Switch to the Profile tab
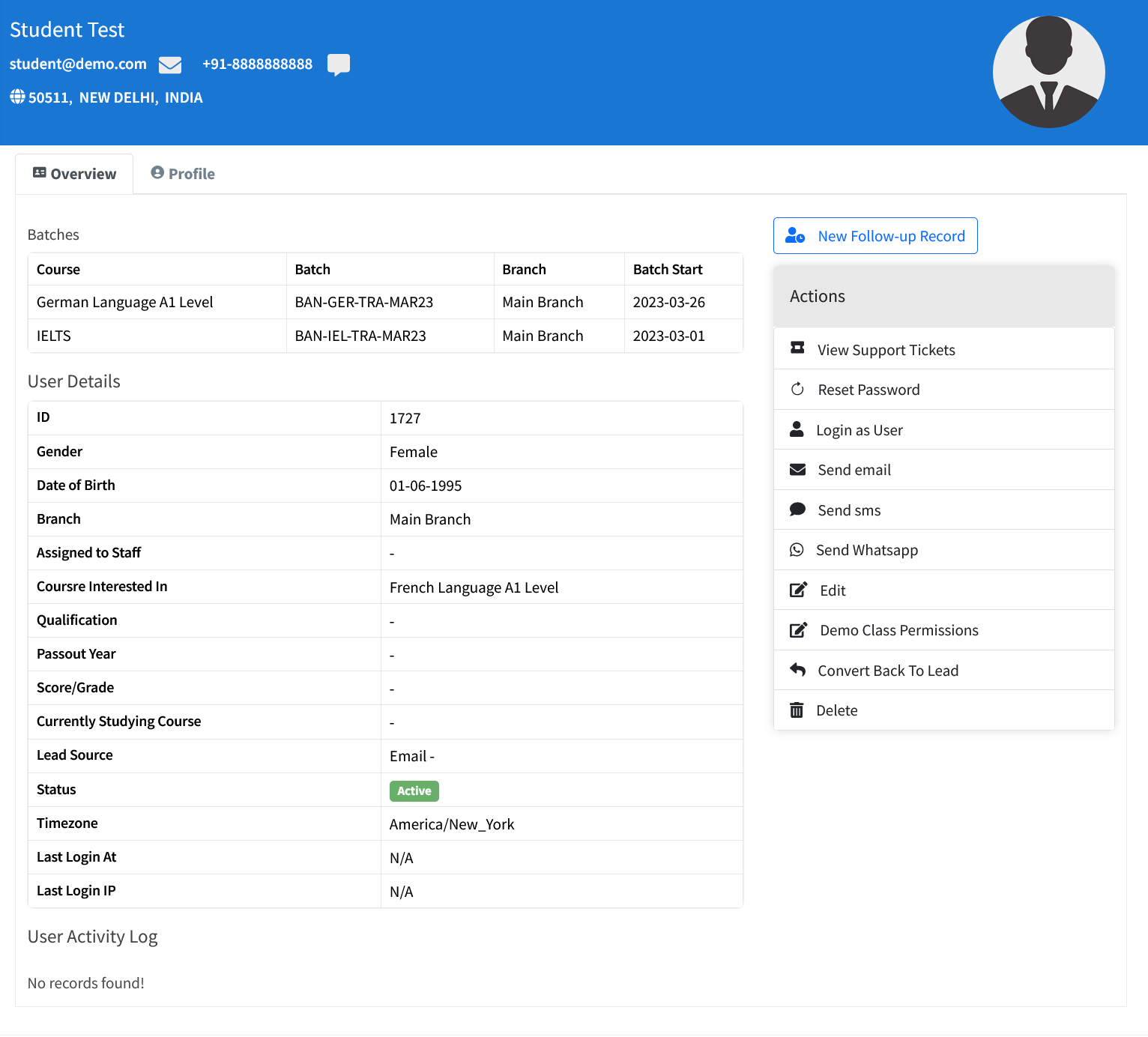Viewport: 1148px width, 1037px height. [x=183, y=174]
